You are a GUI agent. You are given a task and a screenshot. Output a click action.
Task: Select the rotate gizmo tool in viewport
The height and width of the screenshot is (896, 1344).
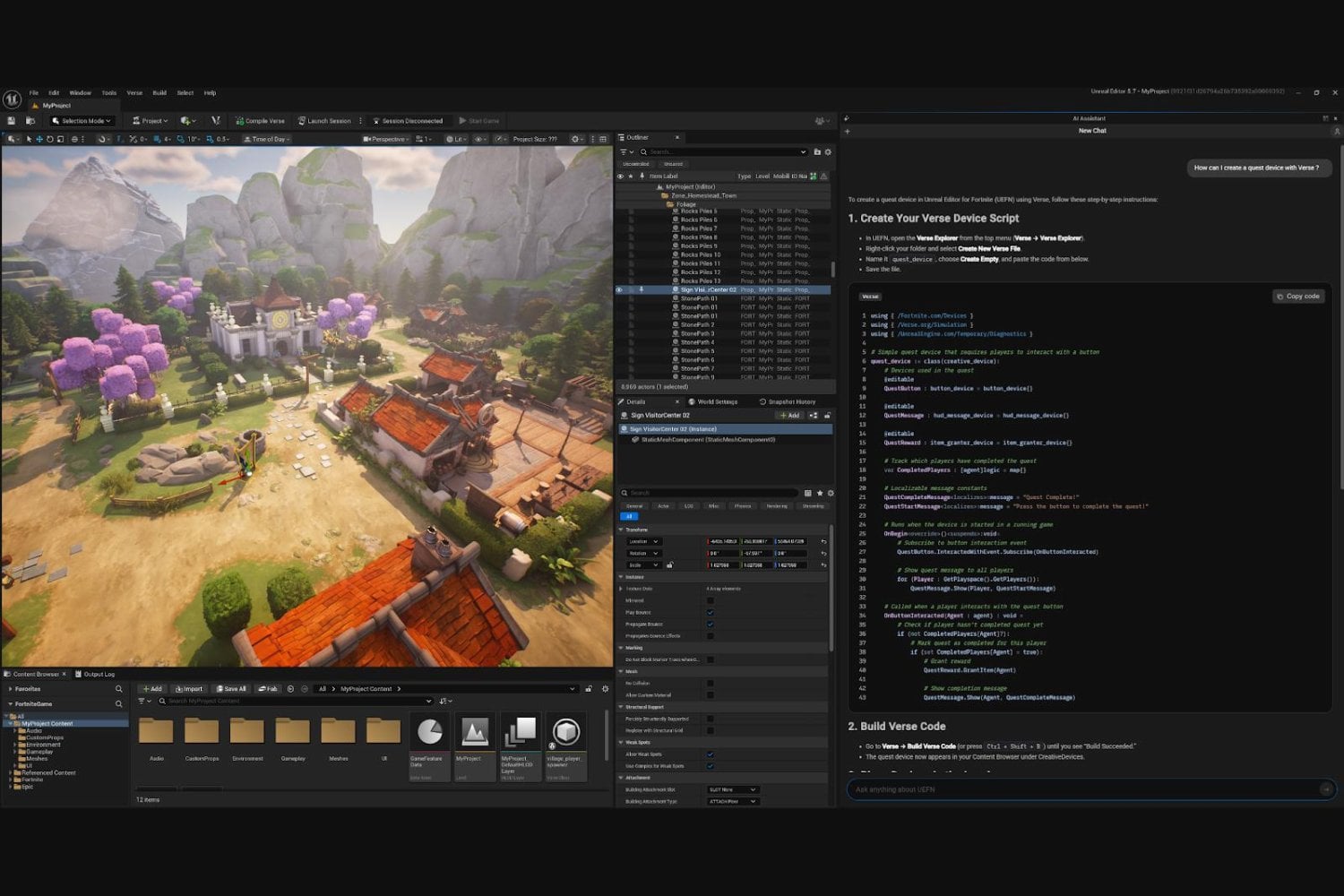click(50, 139)
